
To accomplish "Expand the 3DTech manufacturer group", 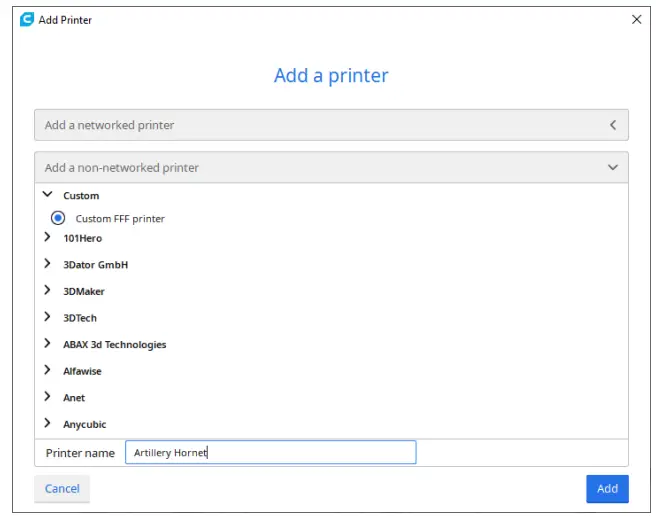I will 47,317.
